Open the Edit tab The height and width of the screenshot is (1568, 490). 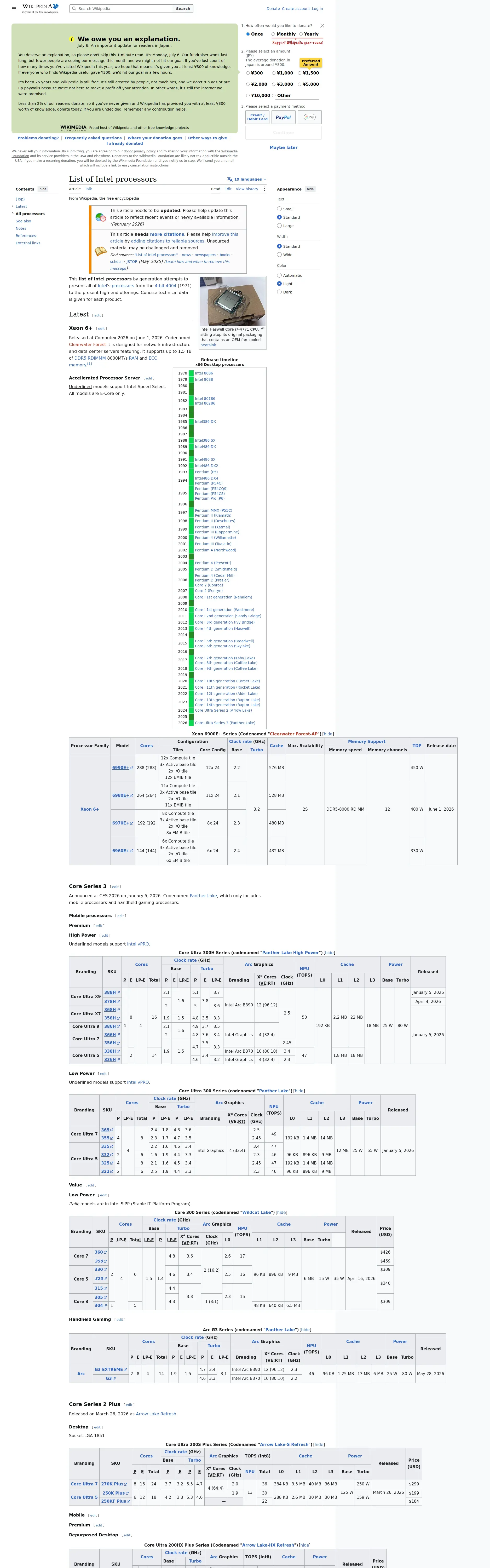[x=228, y=189]
